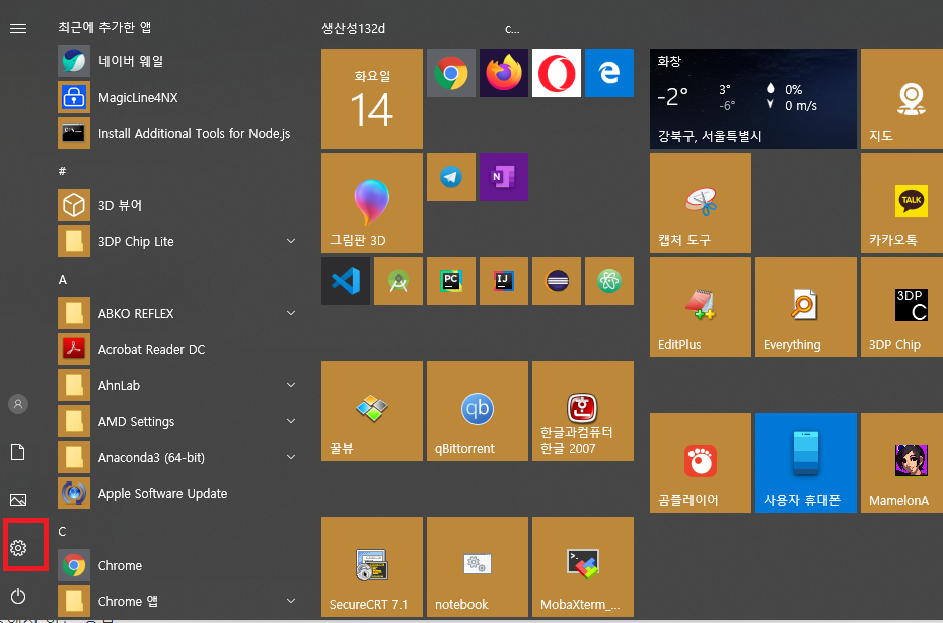Launch Atom editor tile

(609, 281)
